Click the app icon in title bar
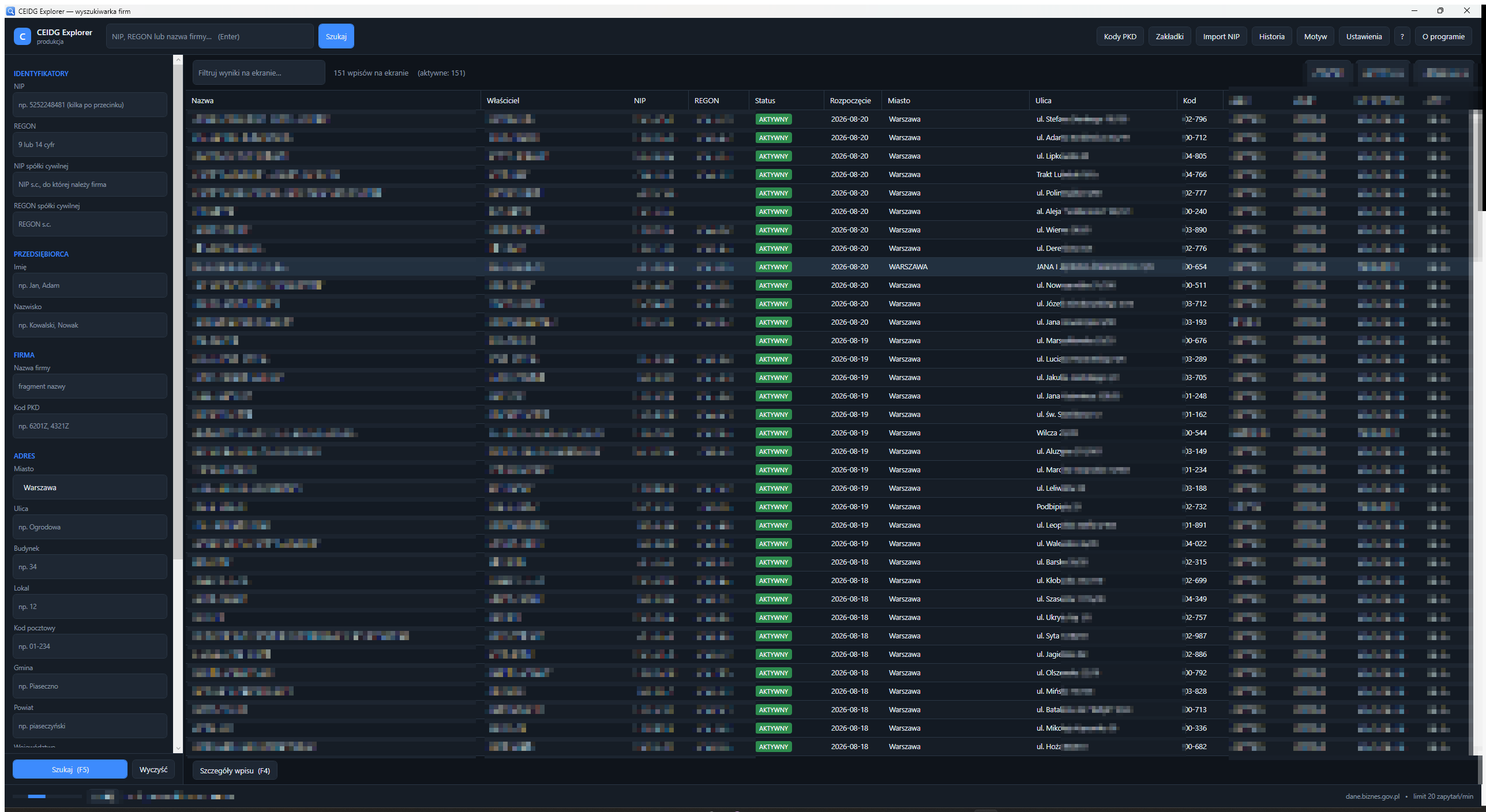1486x812 pixels. click(10, 11)
